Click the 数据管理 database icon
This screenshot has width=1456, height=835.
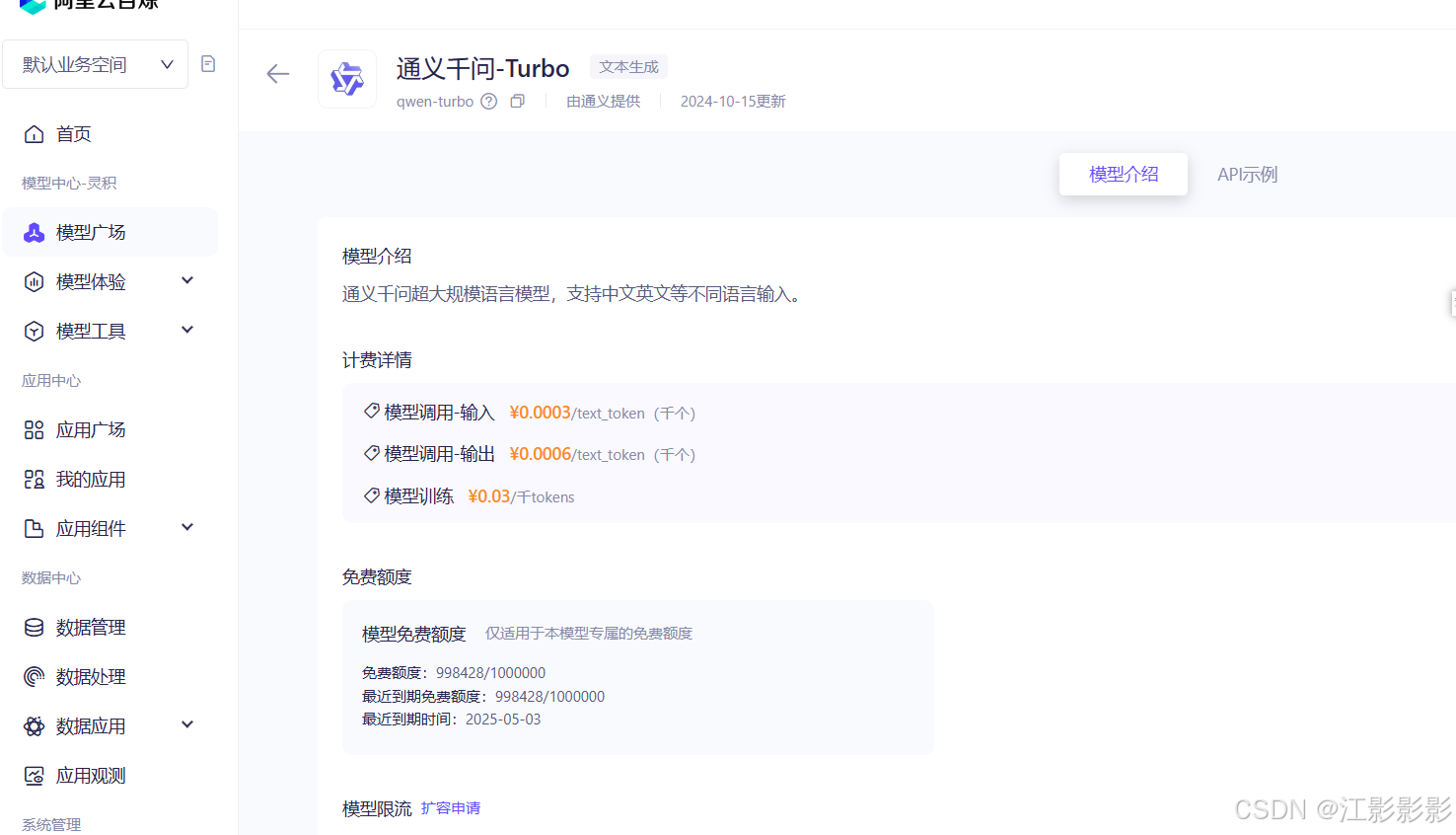(35, 628)
